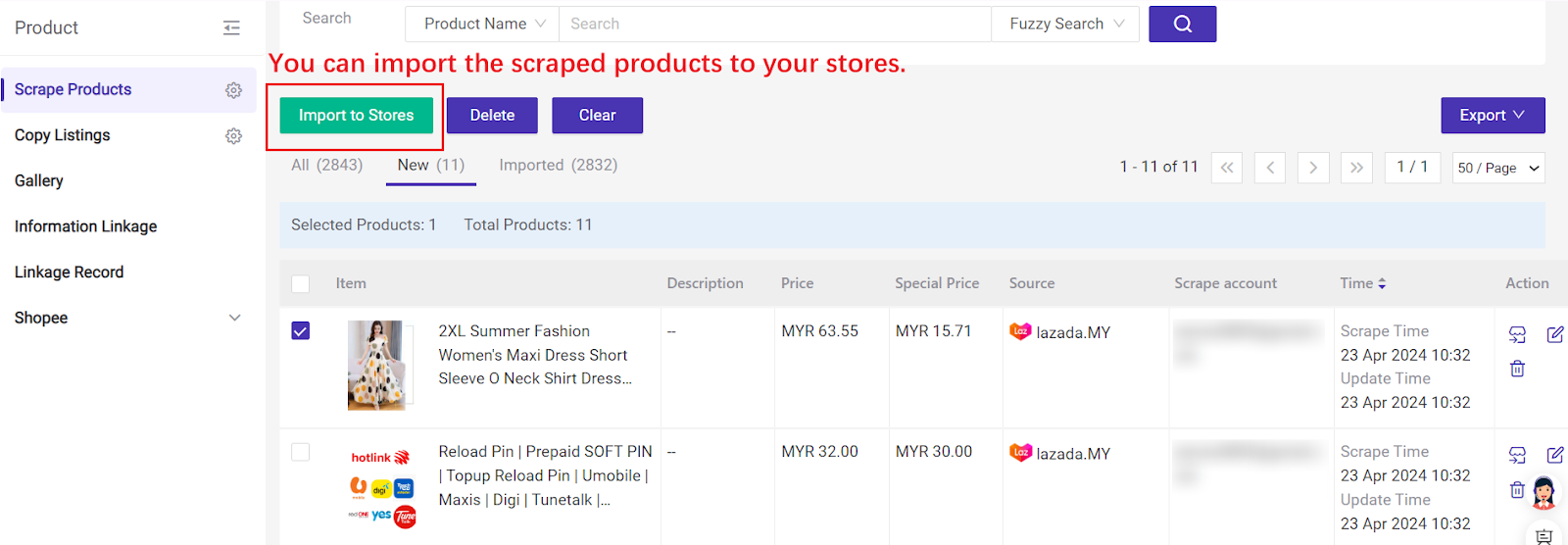1568x545 pixels.
Task: Uncheck the maxi dress product checkbox
Action: [x=301, y=331]
